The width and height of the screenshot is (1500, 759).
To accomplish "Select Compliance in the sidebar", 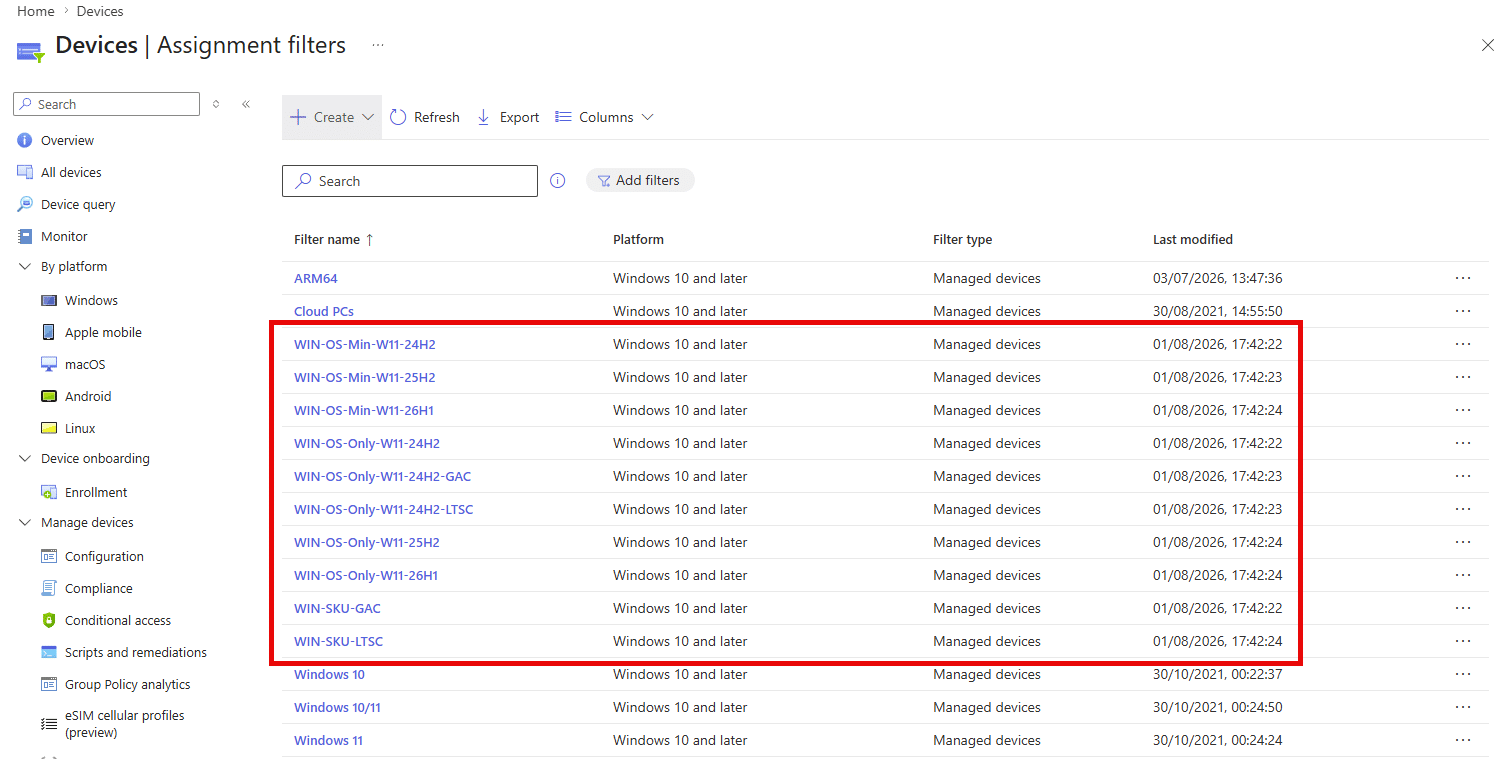I will pyautogui.click(x=99, y=588).
